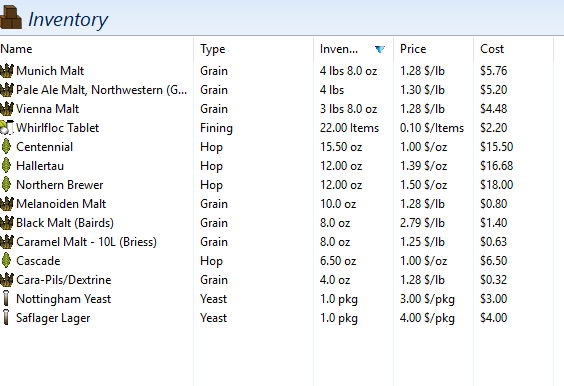Click the $0.63 cost cell
564x386 pixels.
pyautogui.click(x=494, y=242)
